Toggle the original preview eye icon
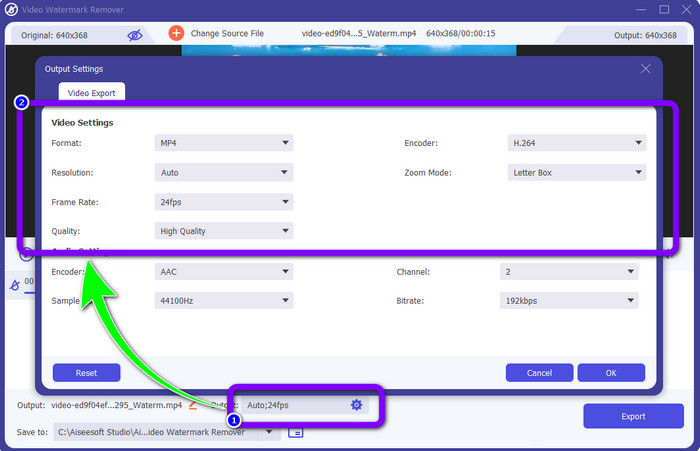This screenshot has width=700, height=451. point(135,35)
